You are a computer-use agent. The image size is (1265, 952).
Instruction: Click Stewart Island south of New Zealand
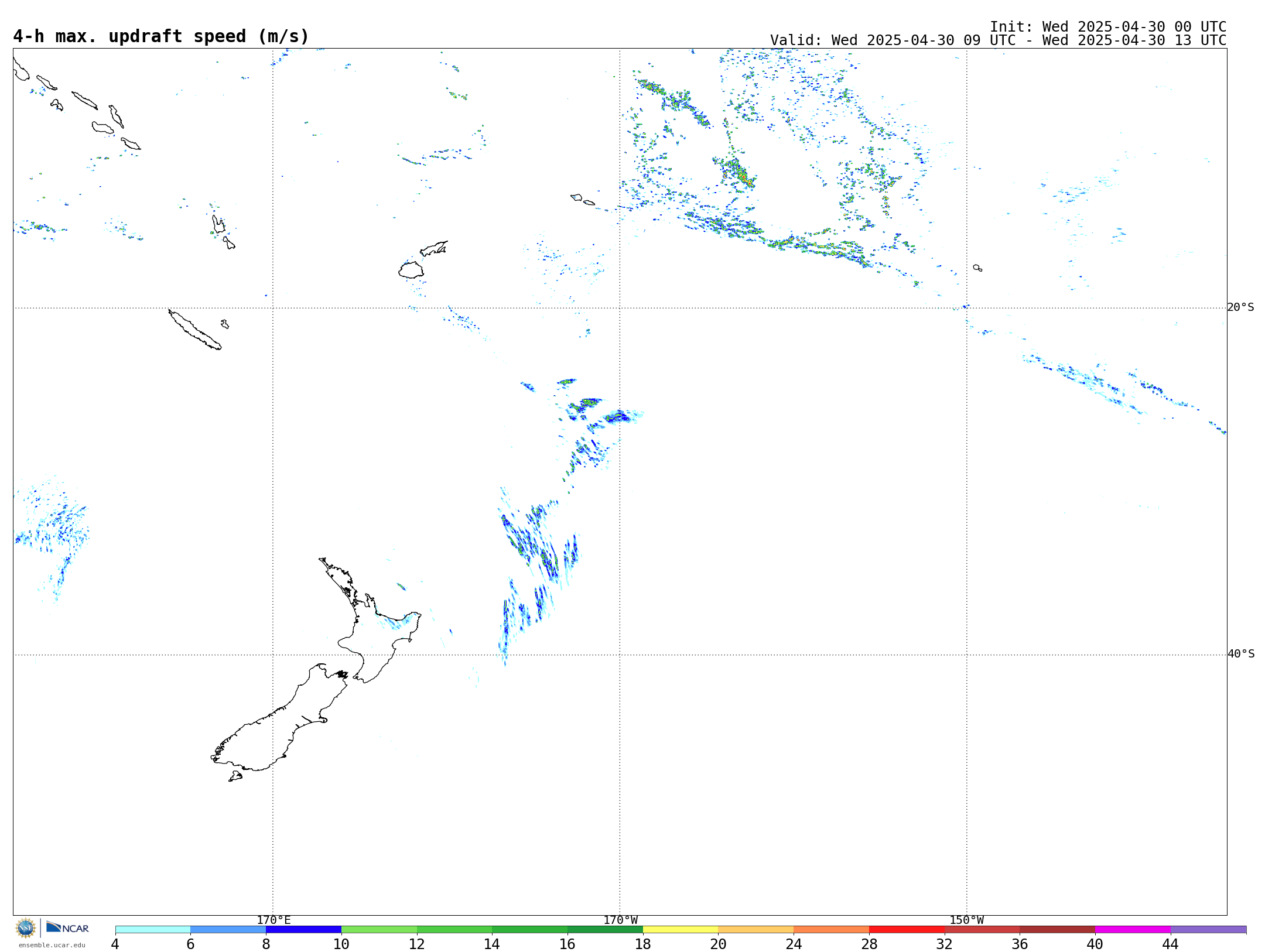(x=235, y=776)
